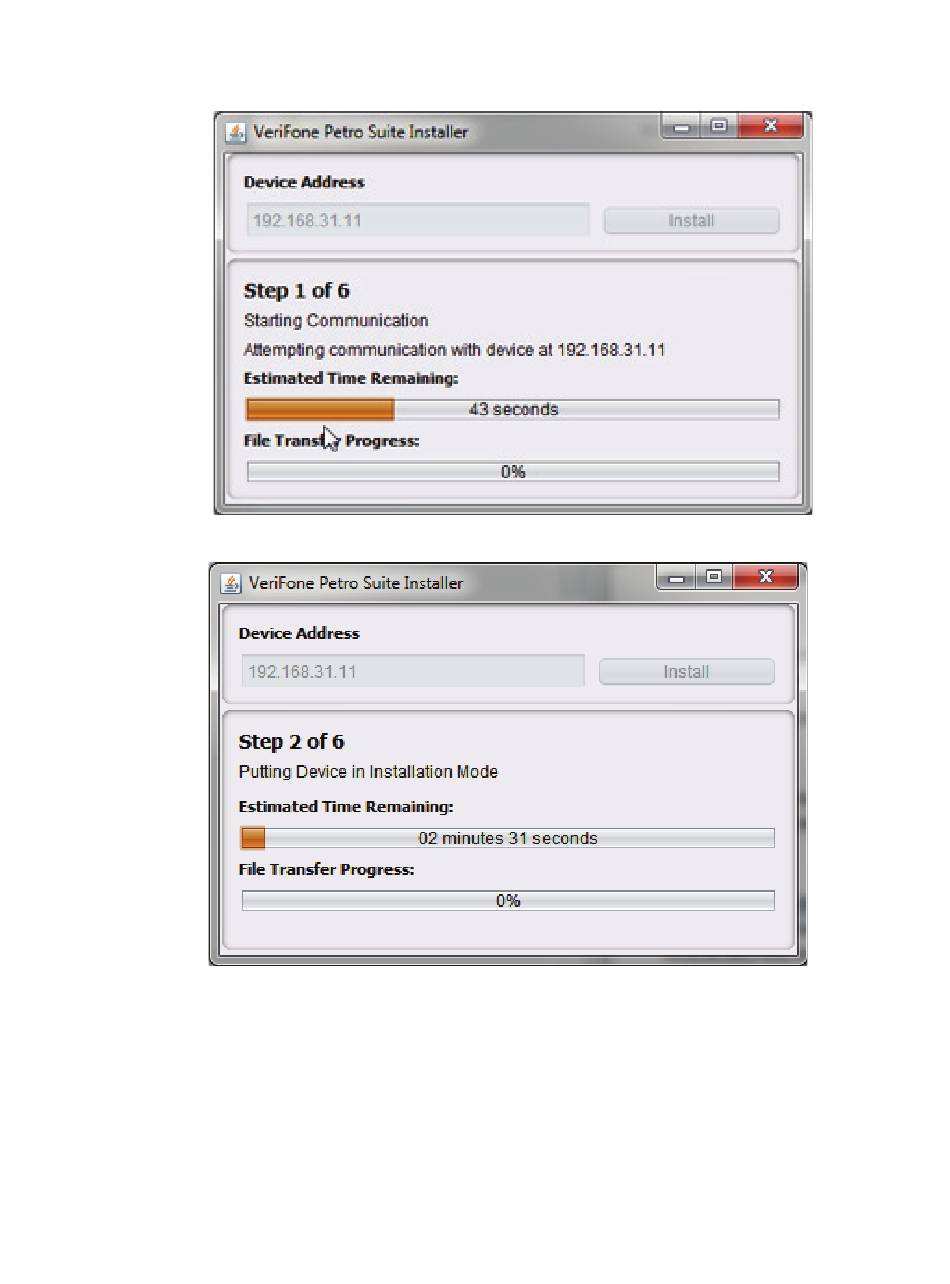Click the Step 1 of 6 heading

(x=297, y=291)
